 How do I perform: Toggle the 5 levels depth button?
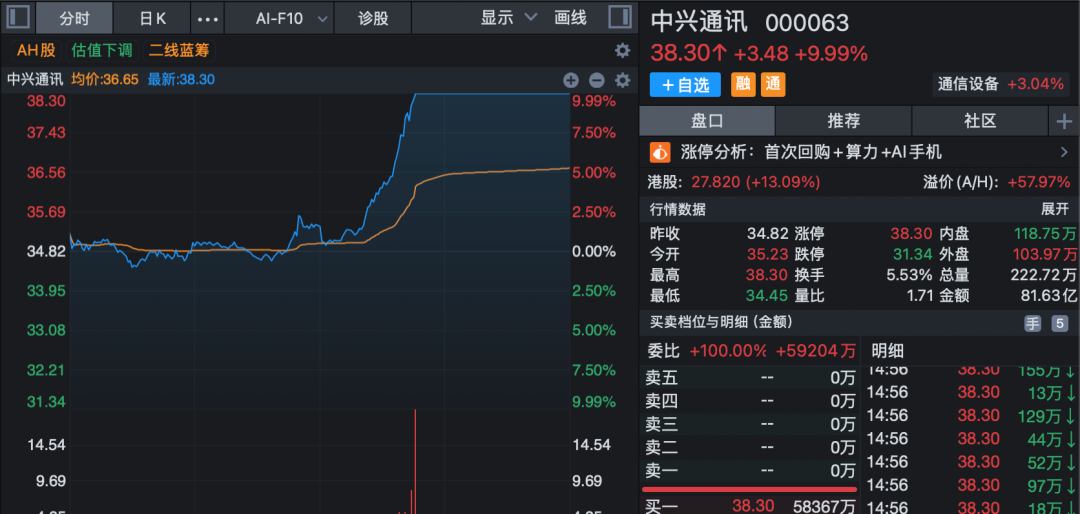coord(1059,324)
